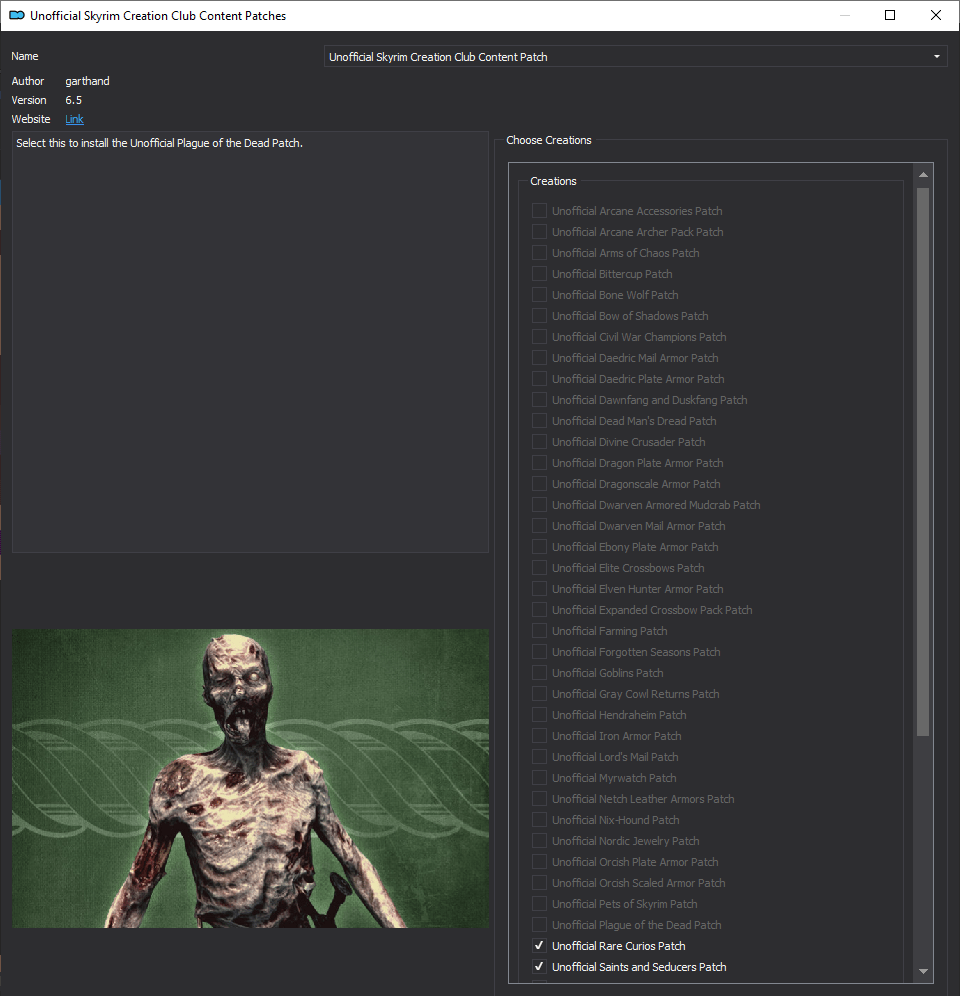Tick Unofficial Dwarven Mail Armor Patch
960x996 pixels.
click(x=539, y=525)
